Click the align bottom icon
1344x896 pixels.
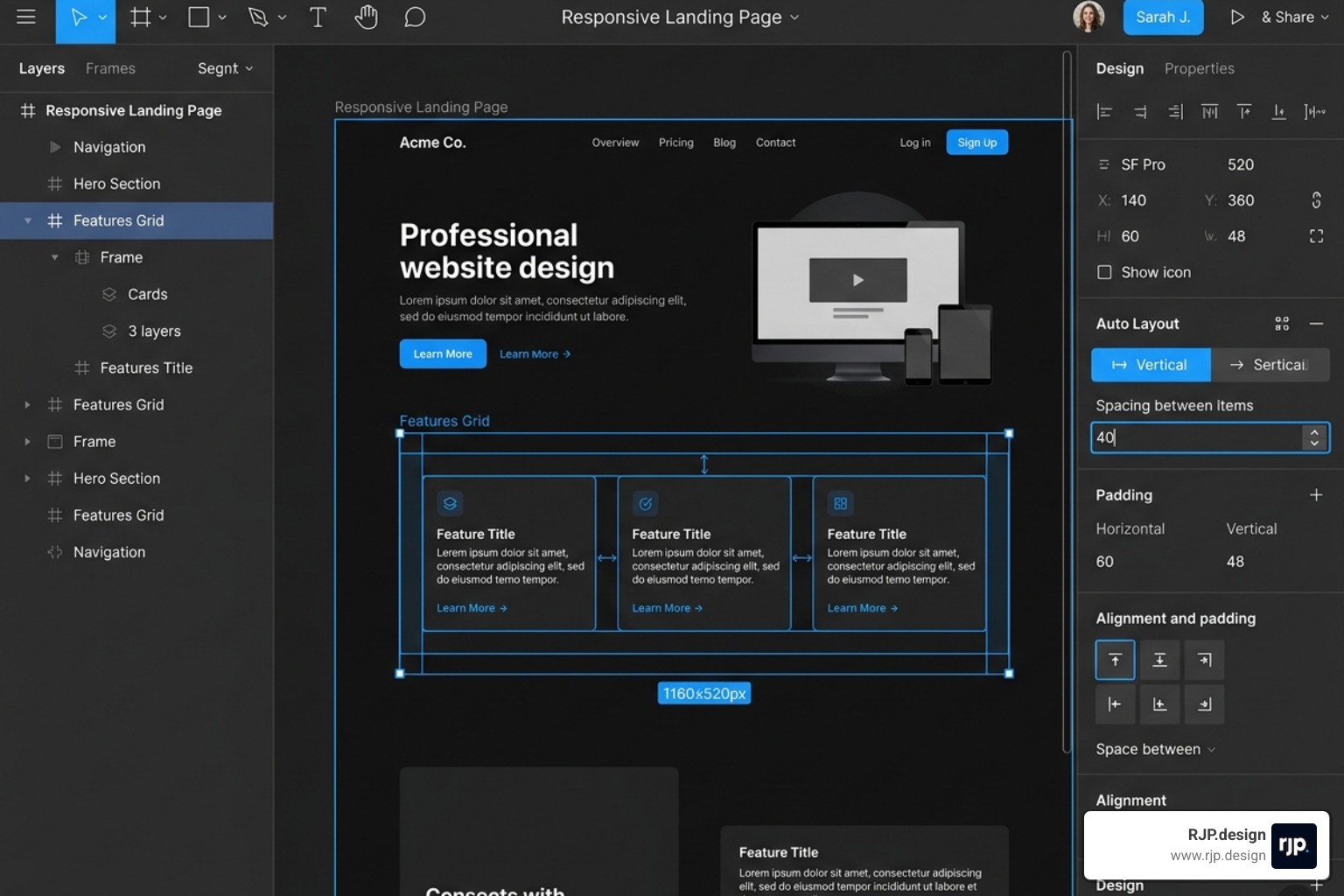pos(1278,111)
